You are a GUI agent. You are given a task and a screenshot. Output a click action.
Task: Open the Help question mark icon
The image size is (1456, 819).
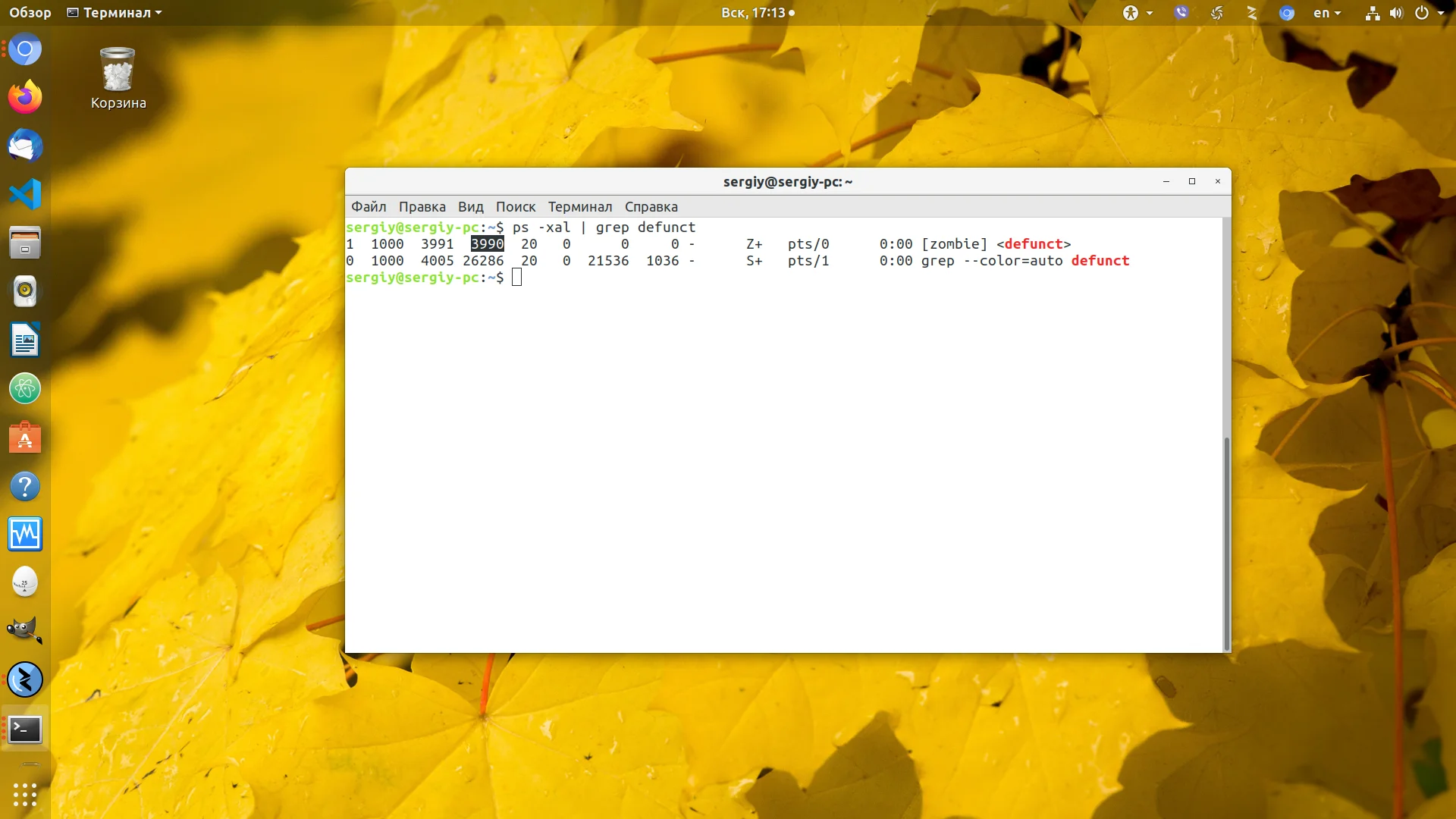coord(25,486)
